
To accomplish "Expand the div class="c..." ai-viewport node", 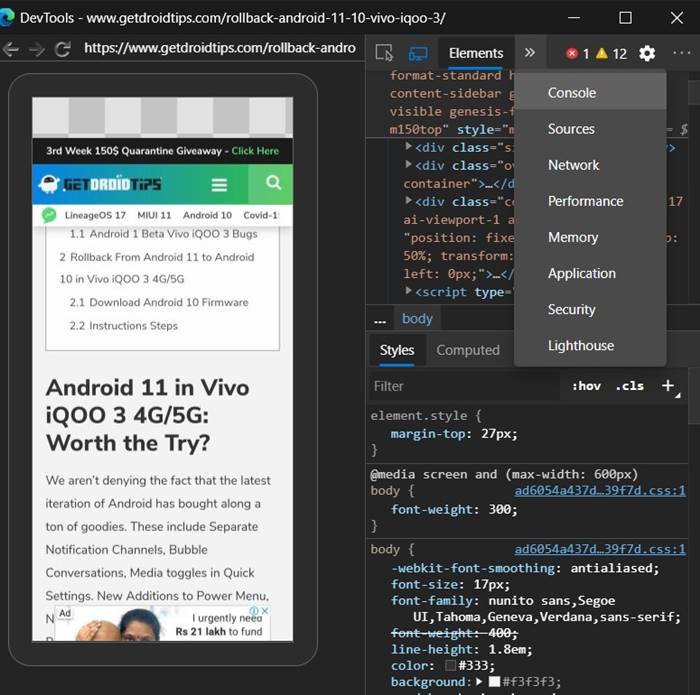I will (408, 200).
